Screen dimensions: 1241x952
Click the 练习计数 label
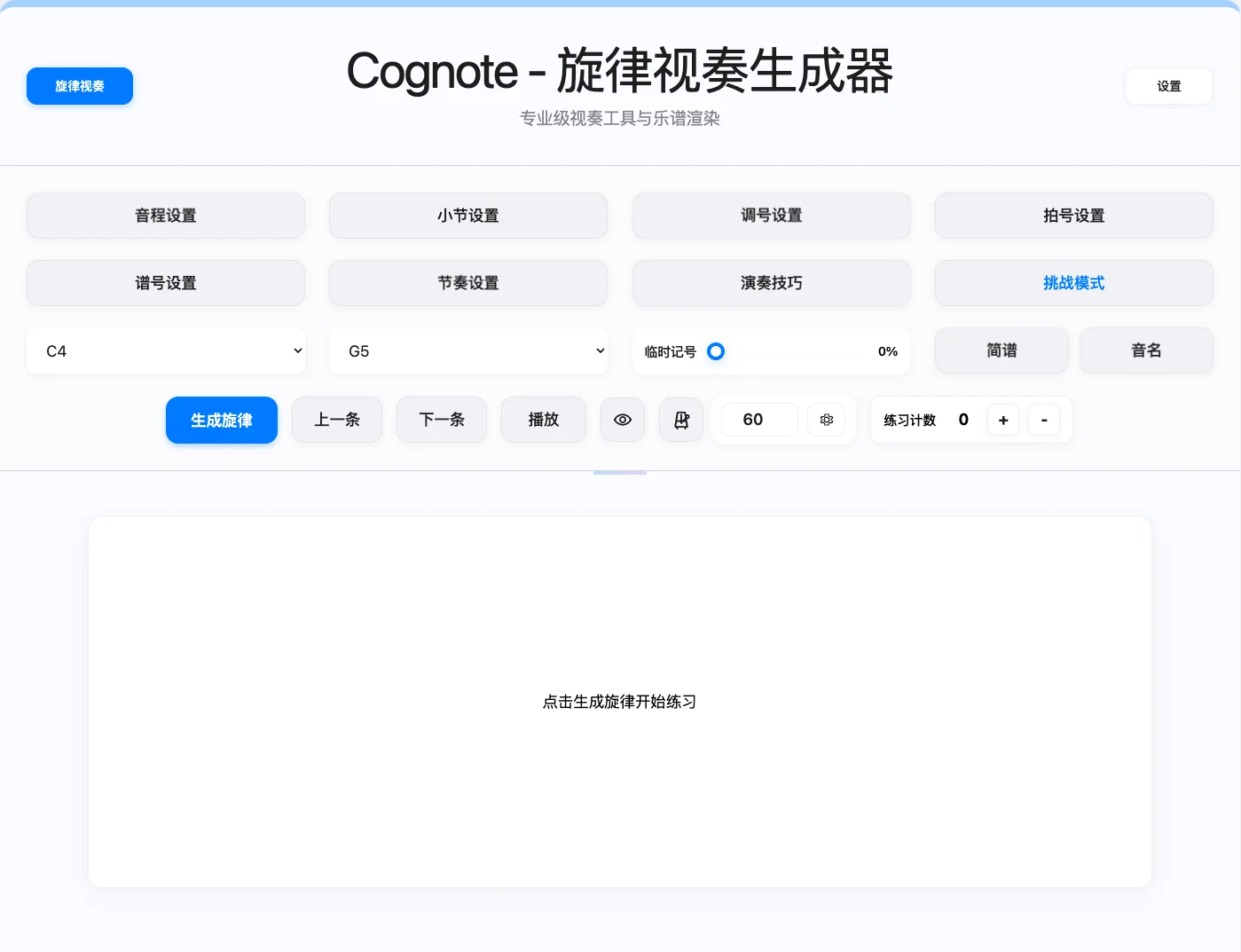pos(910,421)
